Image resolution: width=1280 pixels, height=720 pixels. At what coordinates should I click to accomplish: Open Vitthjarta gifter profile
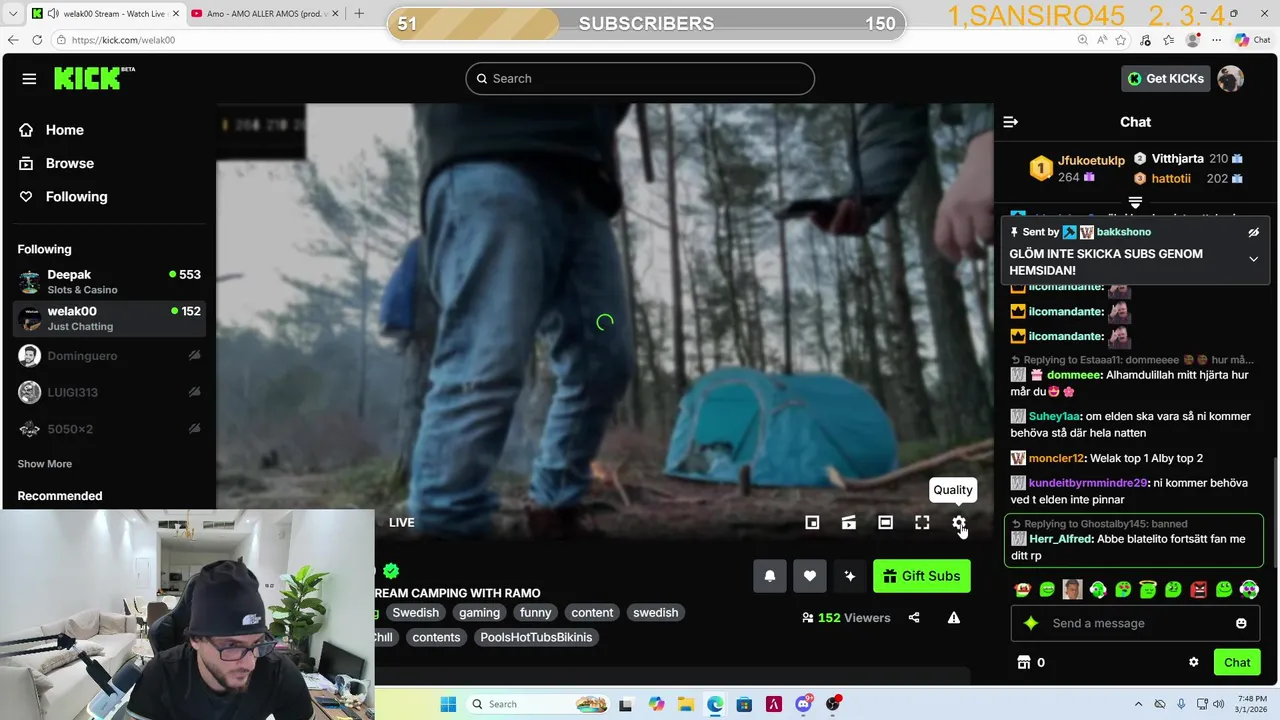(1177, 158)
